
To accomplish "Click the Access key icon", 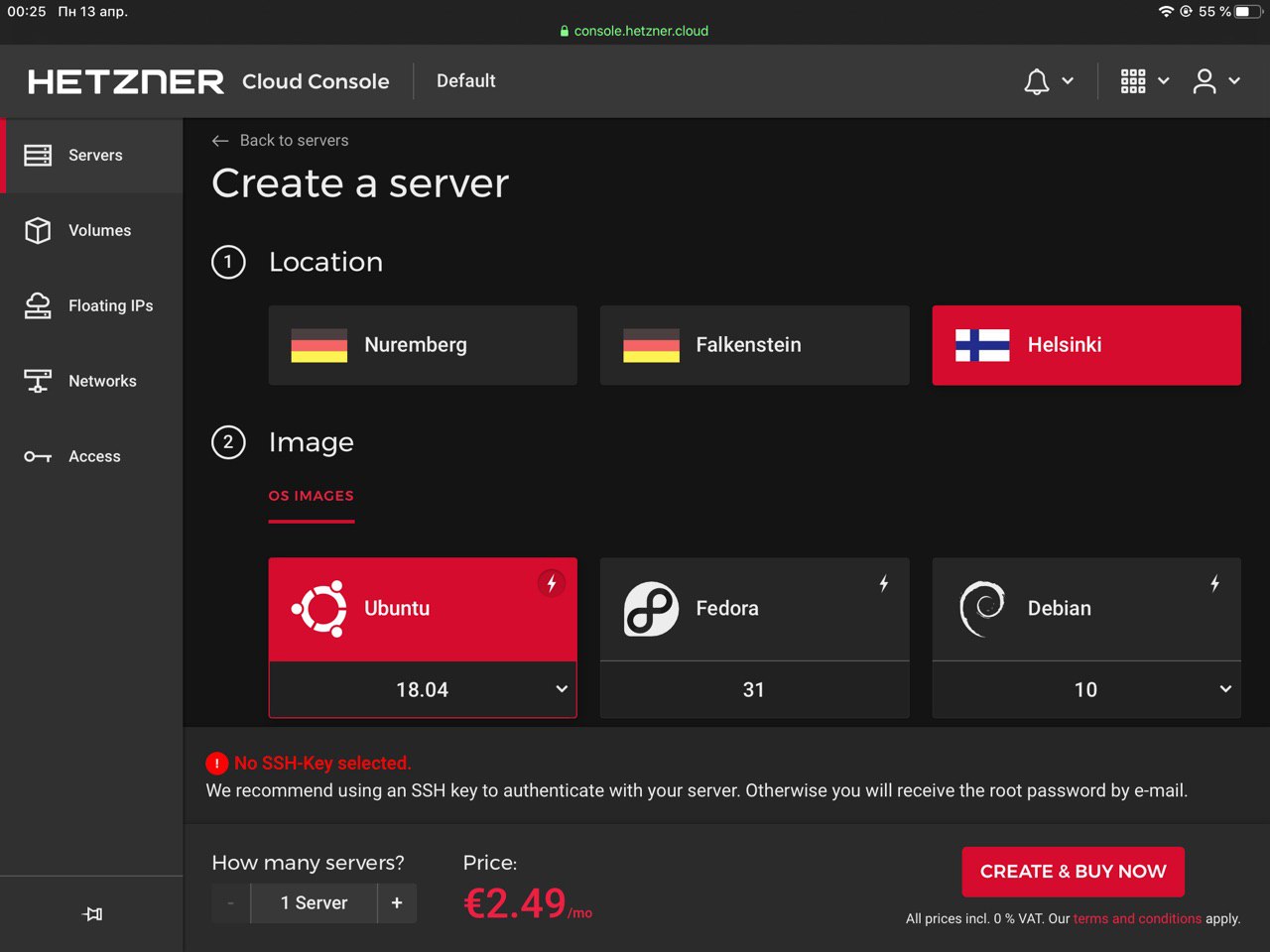I will [38, 456].
